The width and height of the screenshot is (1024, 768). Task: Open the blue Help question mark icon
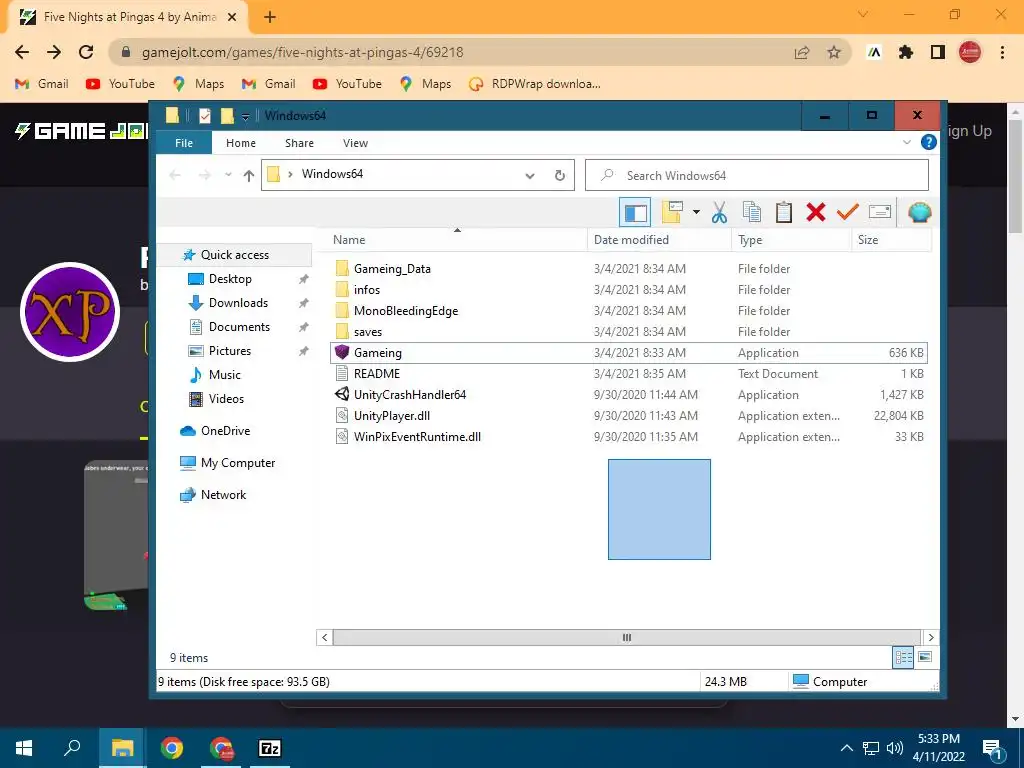click(x=929, y=142)
